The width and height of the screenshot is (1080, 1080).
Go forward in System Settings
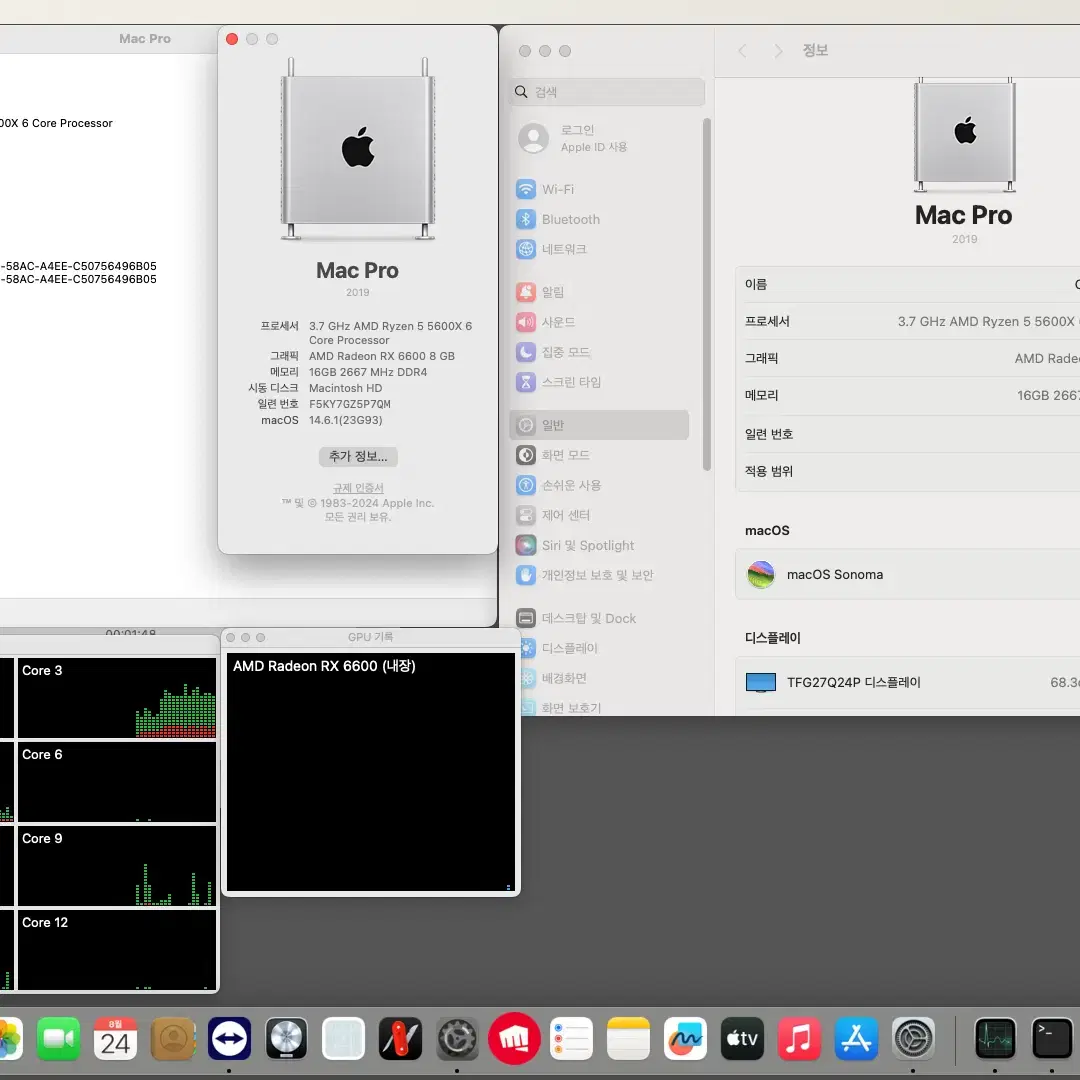778,50
